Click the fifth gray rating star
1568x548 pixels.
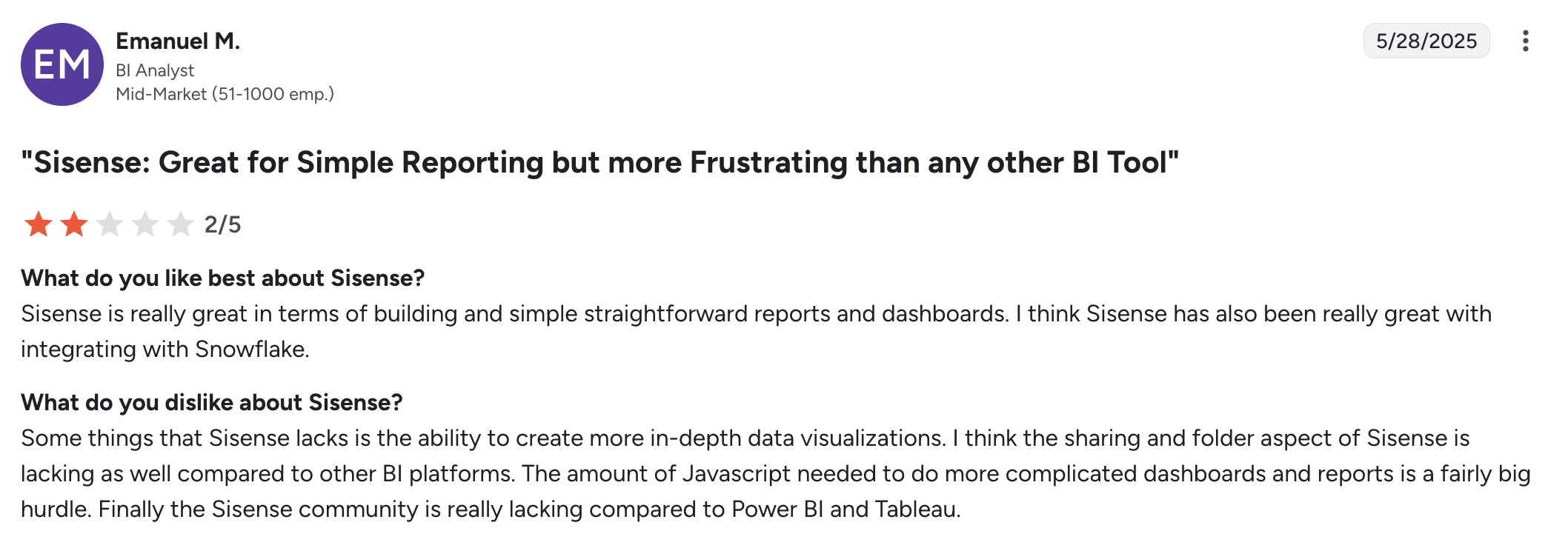181,224
